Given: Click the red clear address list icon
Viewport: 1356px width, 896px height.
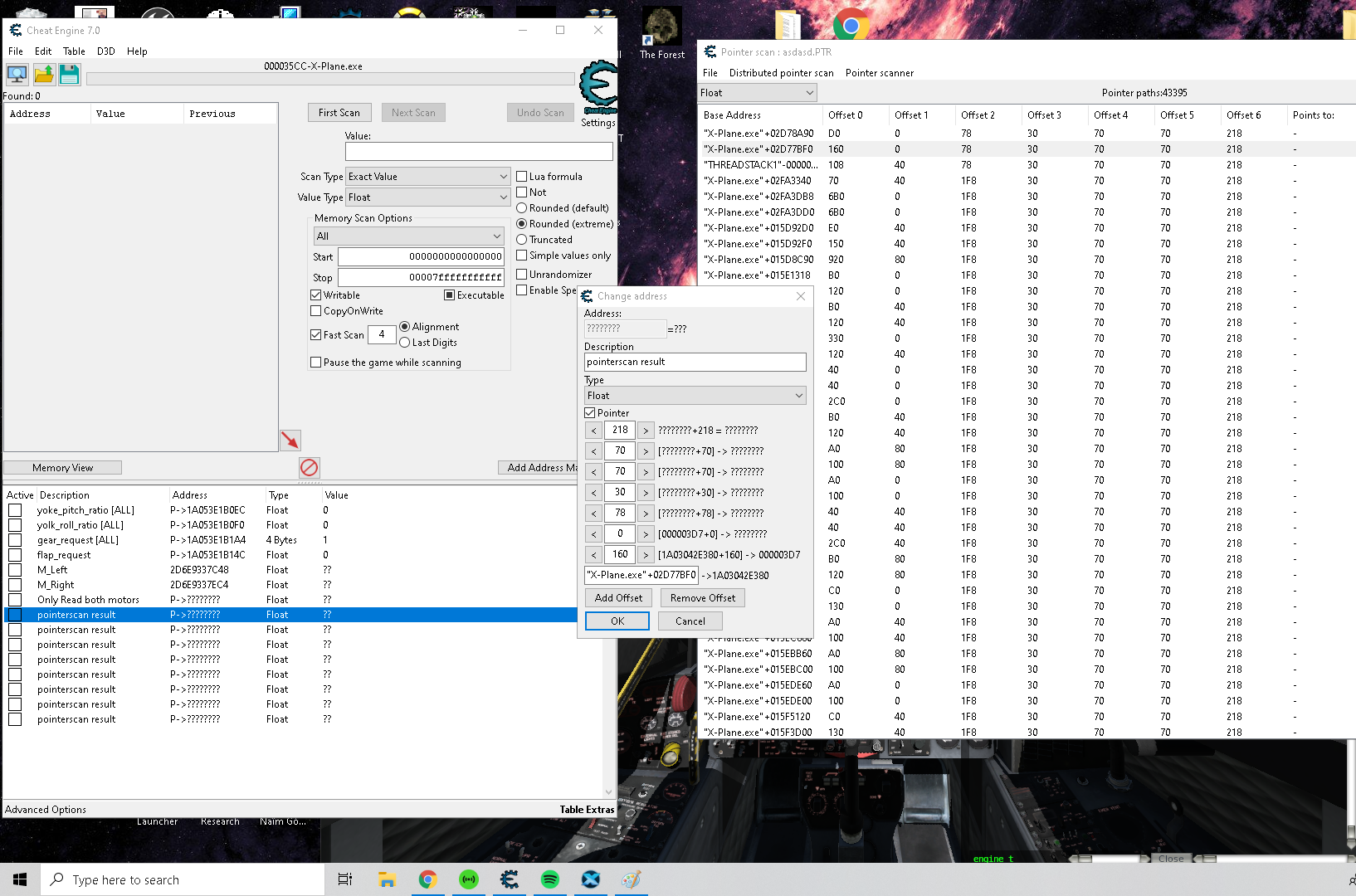Looking at the screenshot, I should (x=310, y=468).
